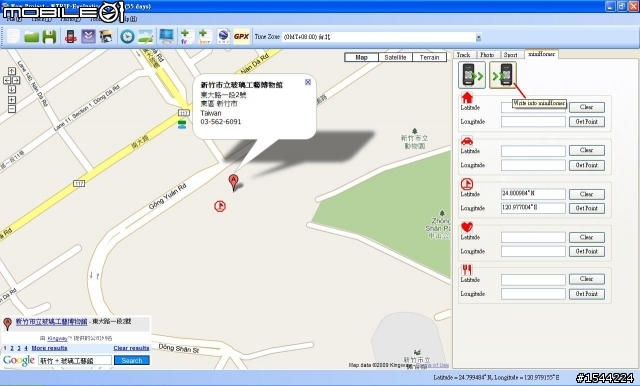The width and height of the screenshot is (640, 386).
Task: Go to search results page 2
Action: point(12,348)
